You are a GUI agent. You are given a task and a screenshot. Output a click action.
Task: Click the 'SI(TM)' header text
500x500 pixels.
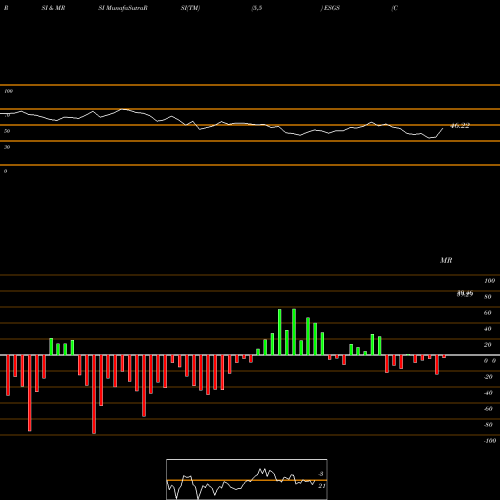190,8
